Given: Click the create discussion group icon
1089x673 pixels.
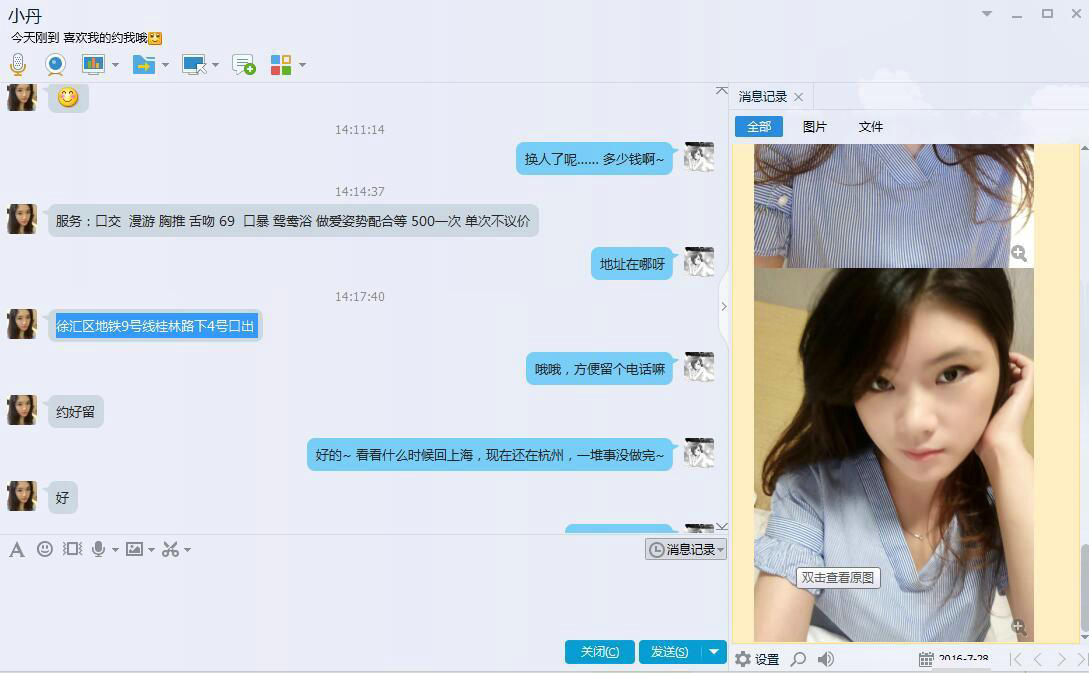Looking at the screenshot, I should click(x=243, y=65).
